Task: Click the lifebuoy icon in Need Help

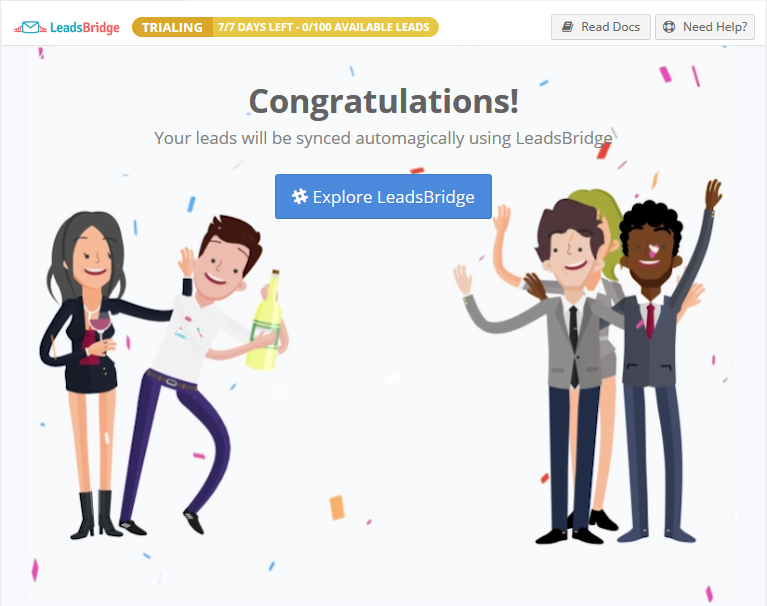Action: (x=669, y=27)
